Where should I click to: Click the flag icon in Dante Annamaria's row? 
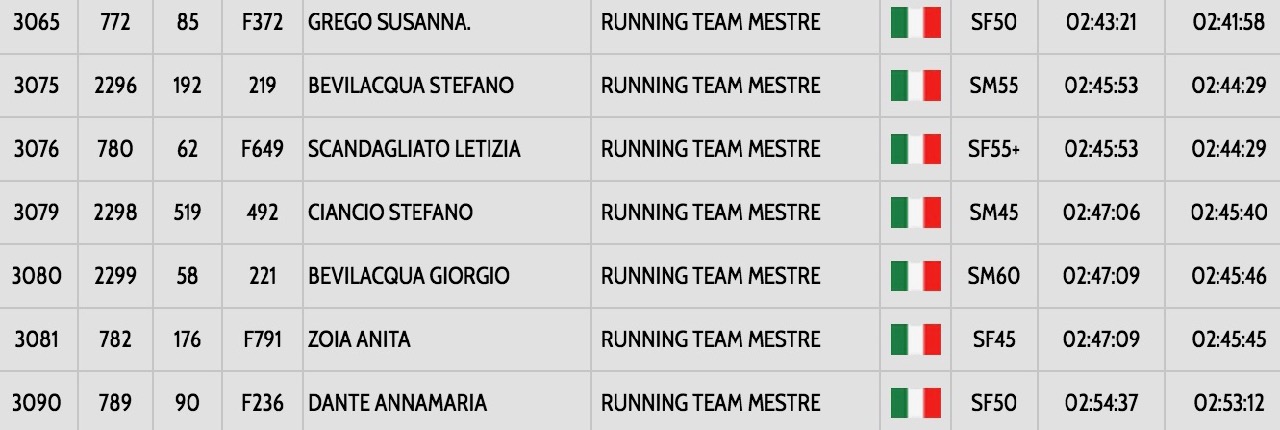916,403
